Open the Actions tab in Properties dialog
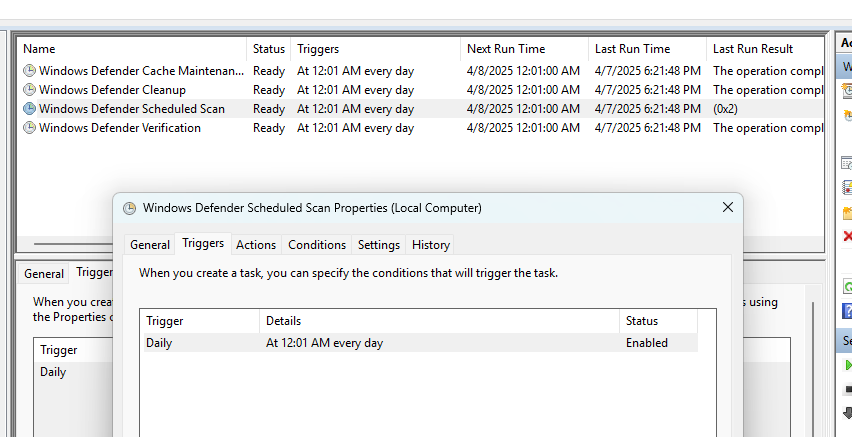 point(255,245)
